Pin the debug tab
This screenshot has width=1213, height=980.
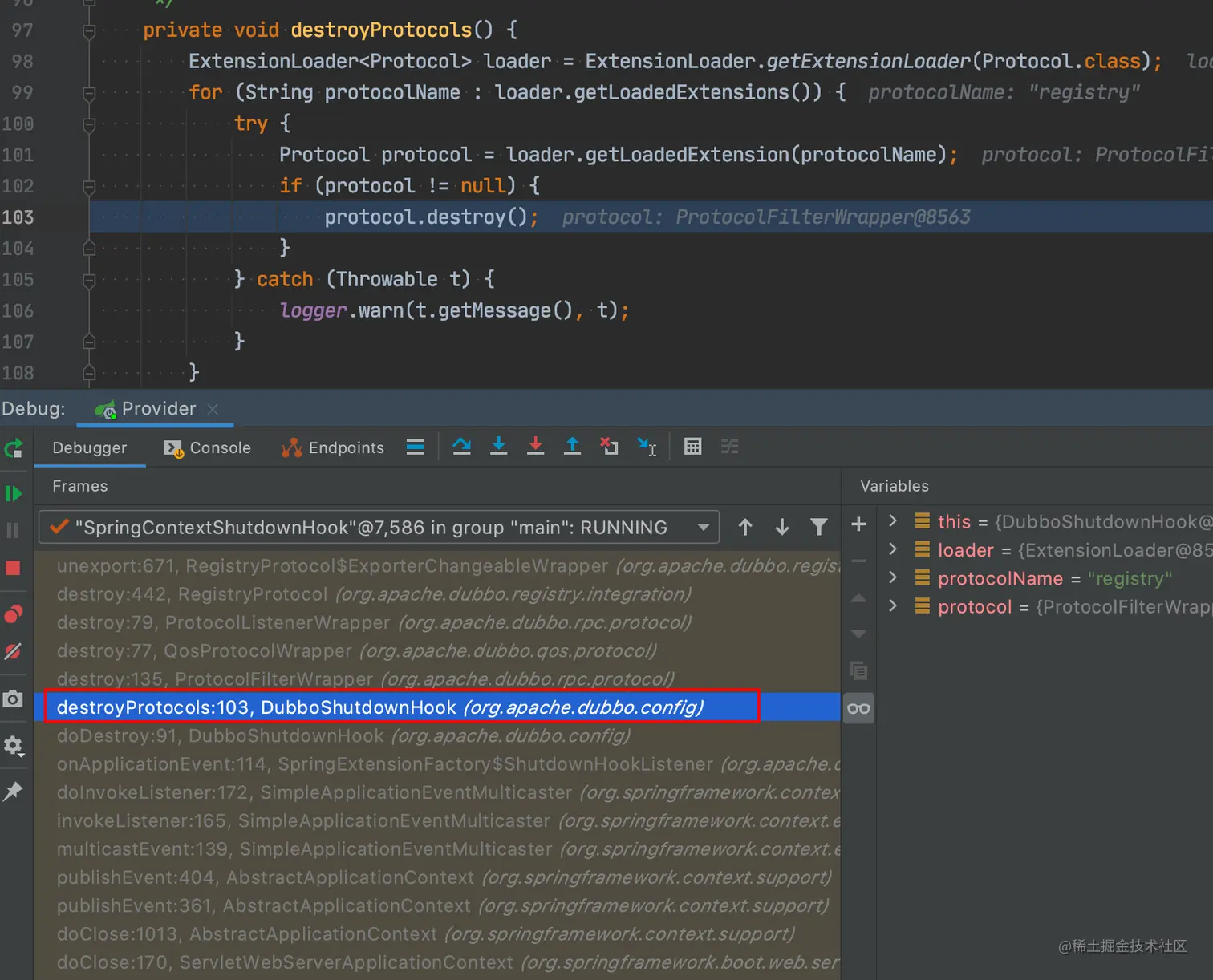click(x=14, y=792)
